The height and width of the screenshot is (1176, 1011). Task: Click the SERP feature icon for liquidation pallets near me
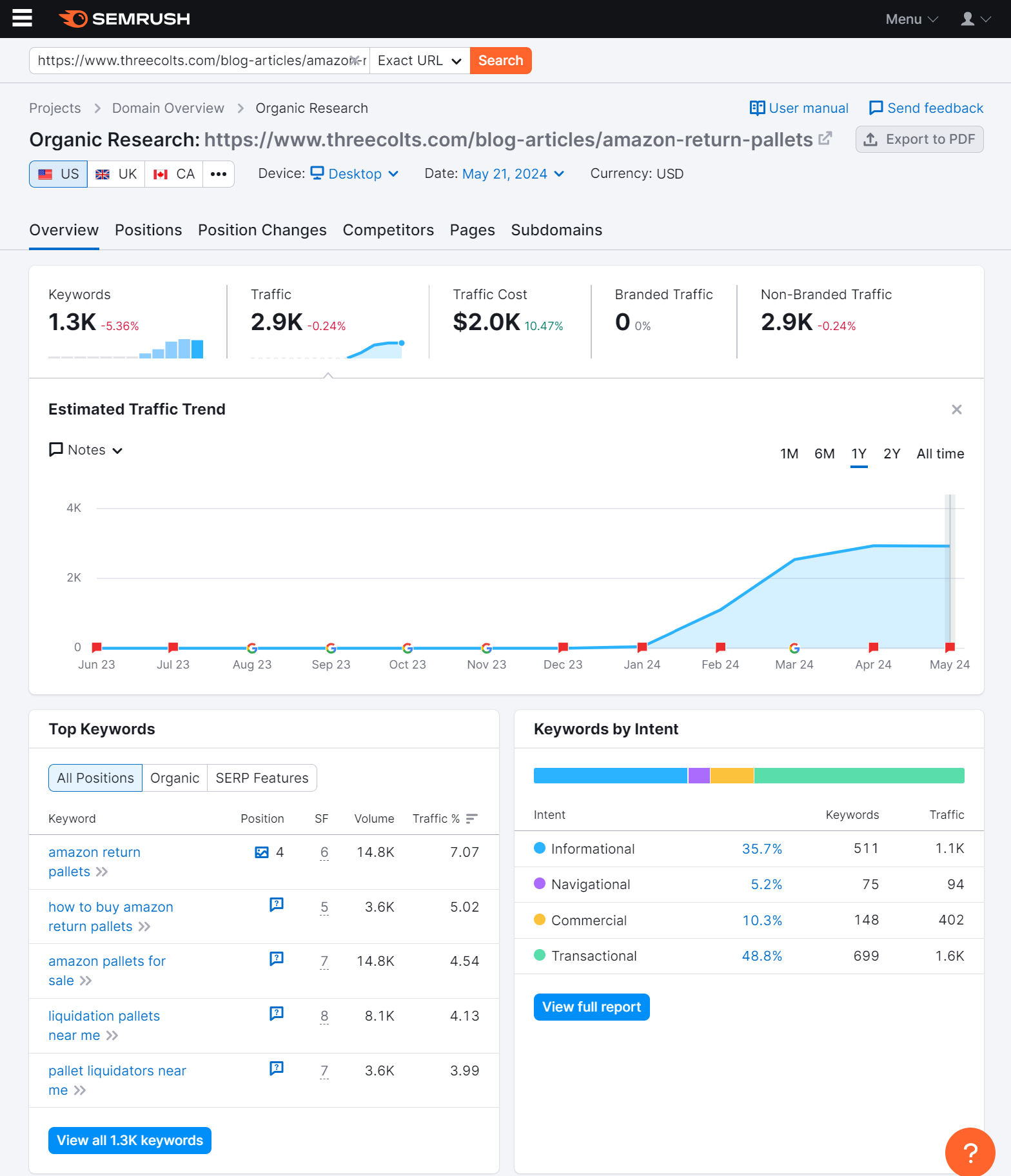point(277,1014)
